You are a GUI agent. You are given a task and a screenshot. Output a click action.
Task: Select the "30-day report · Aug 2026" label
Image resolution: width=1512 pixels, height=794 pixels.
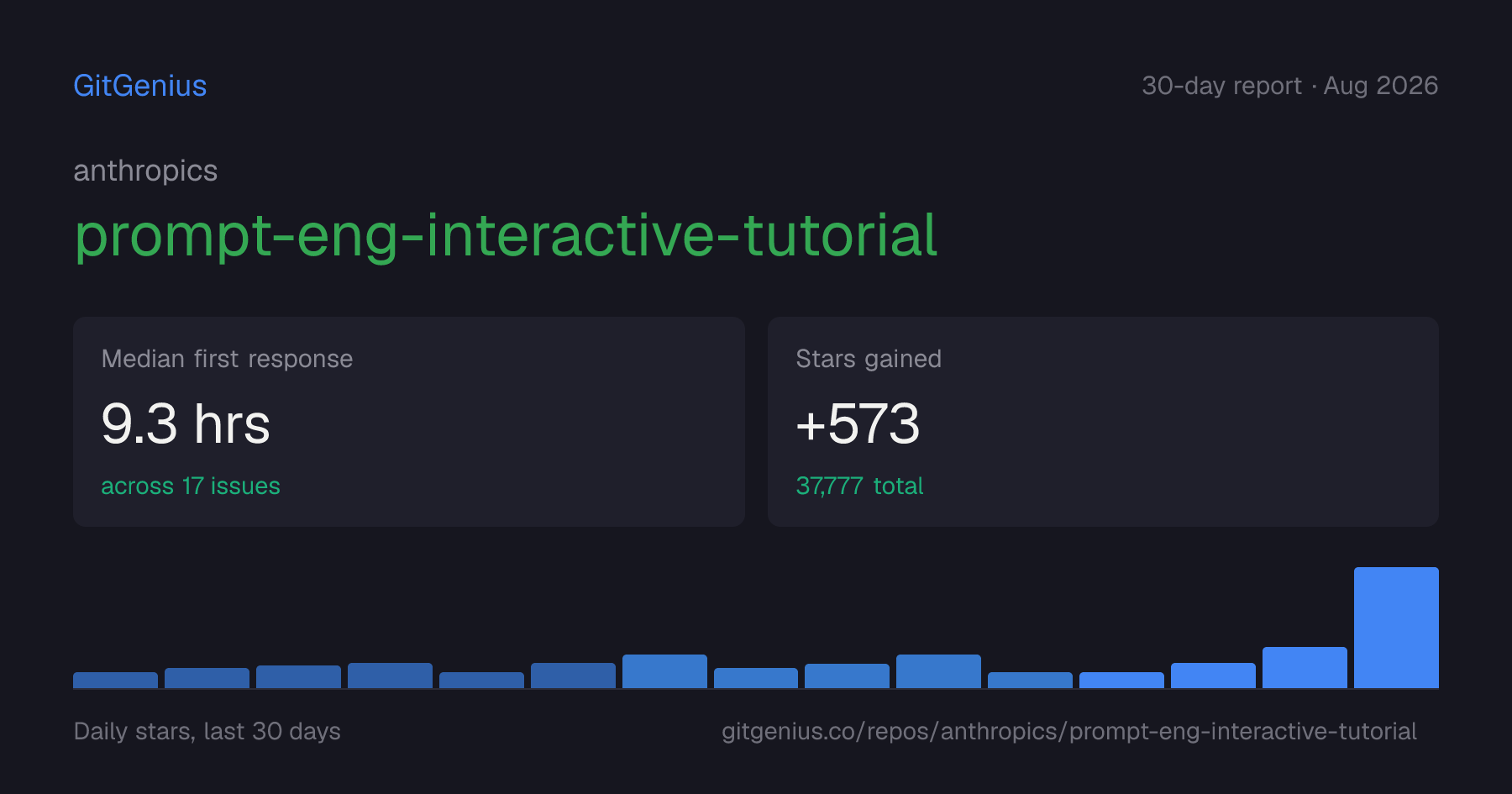click(1289, 86)
